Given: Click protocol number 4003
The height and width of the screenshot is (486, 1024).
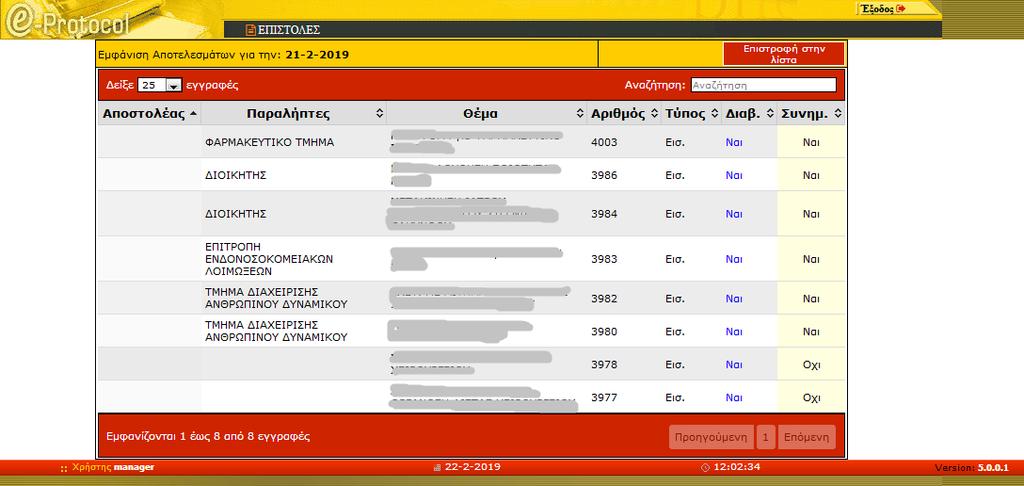Looking at the screenshot, I should click(604, 142).
